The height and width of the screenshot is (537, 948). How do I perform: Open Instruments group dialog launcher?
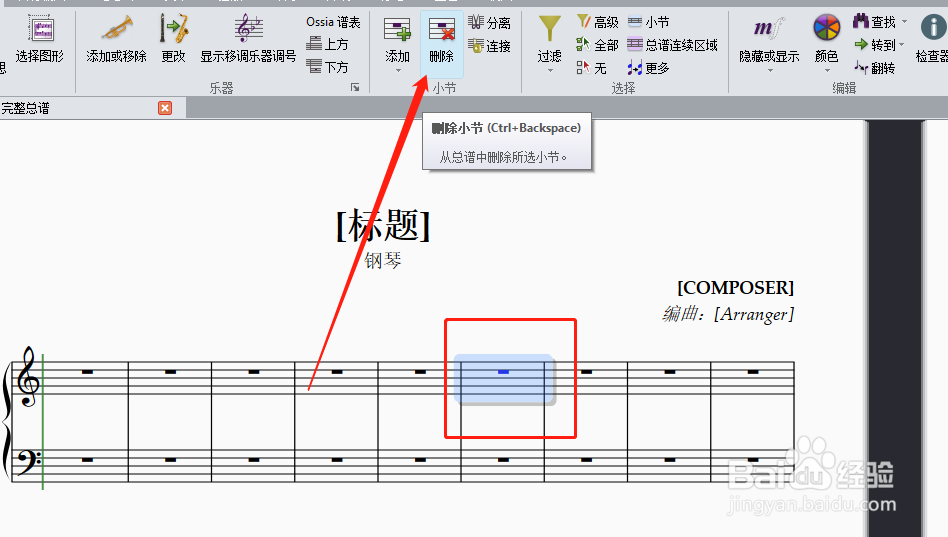pyautogui.click(x=355, y=88)
